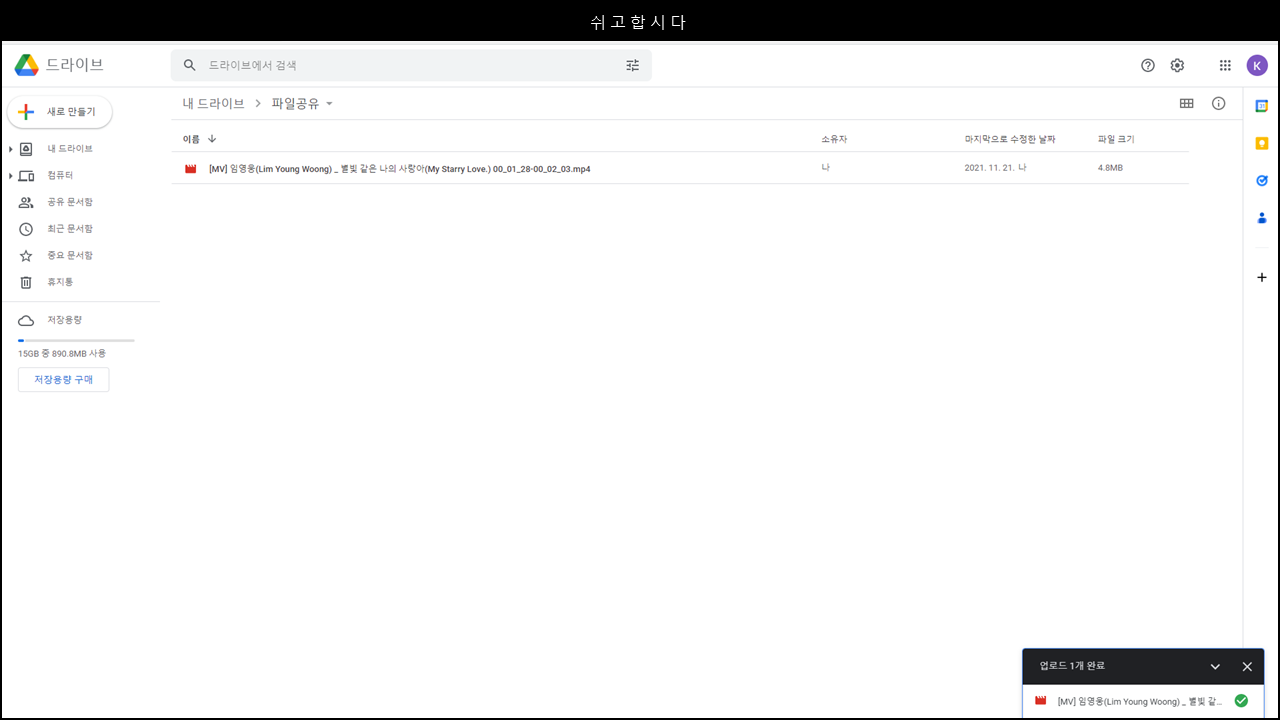Get add-ons plus icon in side panel
This screenshot has height=720, width=1280.
(1262, 277)
